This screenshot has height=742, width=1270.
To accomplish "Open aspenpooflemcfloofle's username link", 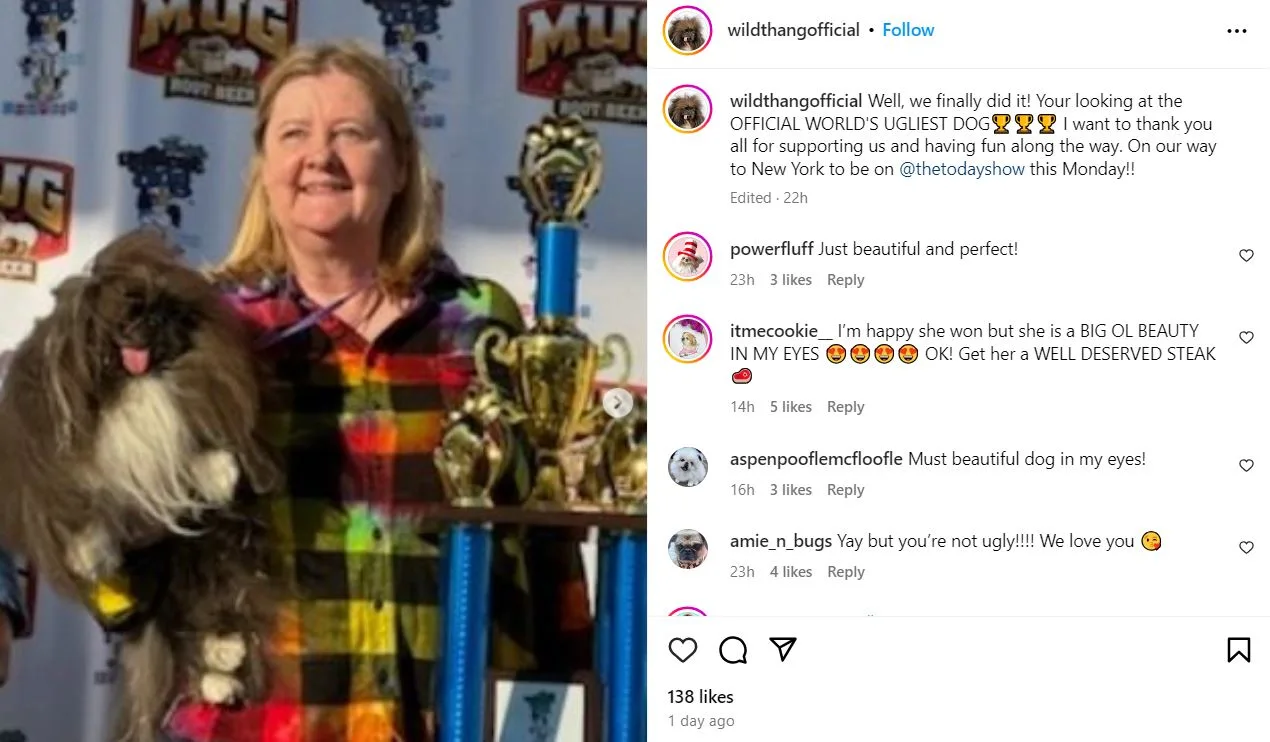I will click(x=816, y=459).
